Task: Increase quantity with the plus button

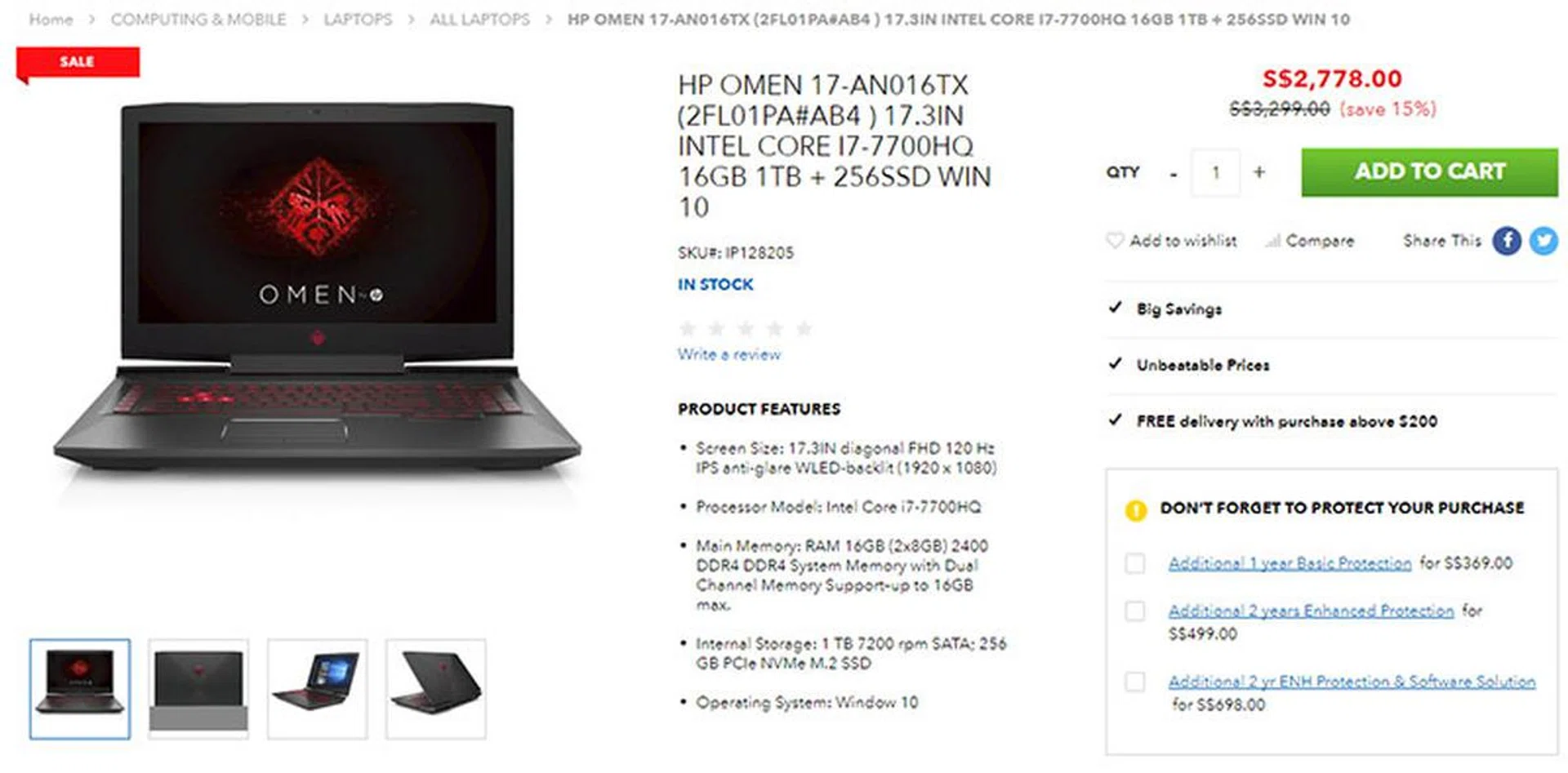Action: click(x=1258, y=172)
